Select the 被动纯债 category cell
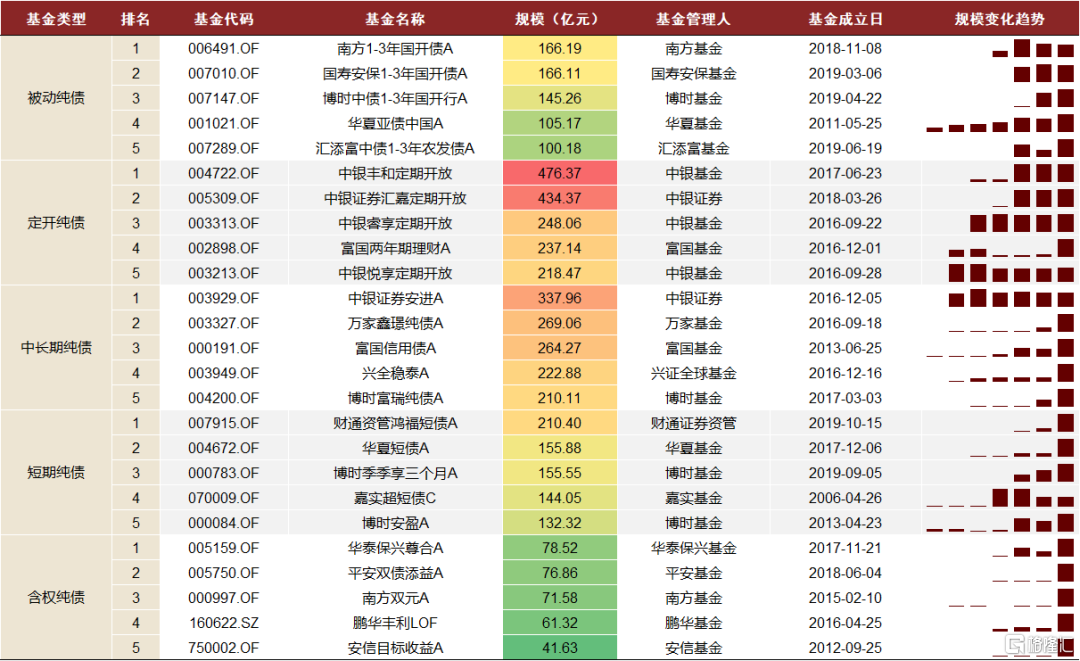The width and height of the screenshot is (1080, 661). pos(56,98)
